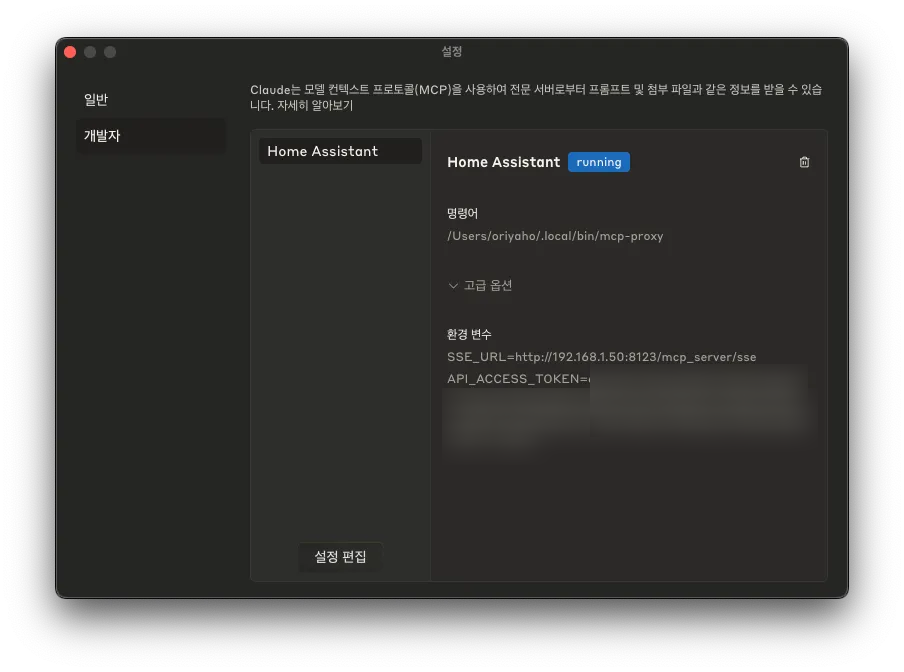The height and width of the screenshot is (672, 904).
Task: Click the 명령어 label
Action: coord(462,213)
